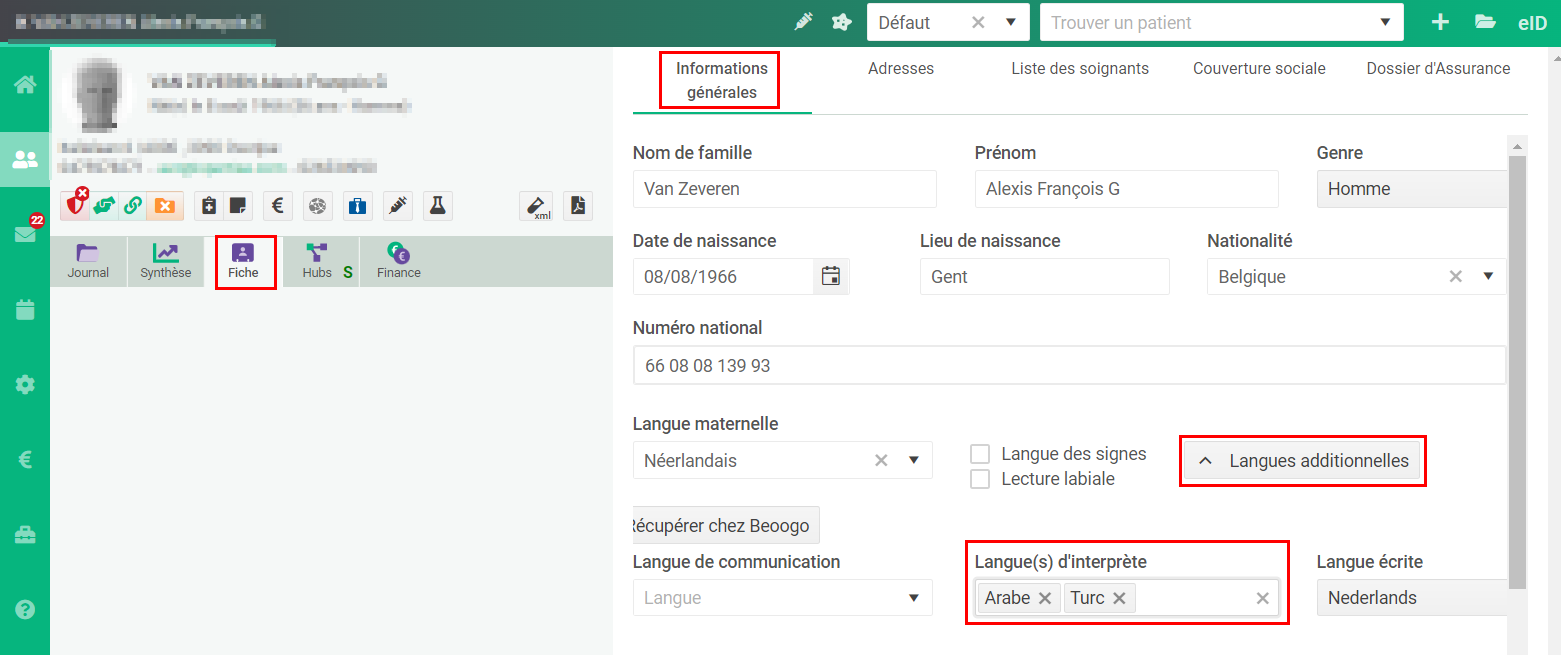Clear the Défaut selection
Viewport: 1561px width, 655px height.
(978, 22)
